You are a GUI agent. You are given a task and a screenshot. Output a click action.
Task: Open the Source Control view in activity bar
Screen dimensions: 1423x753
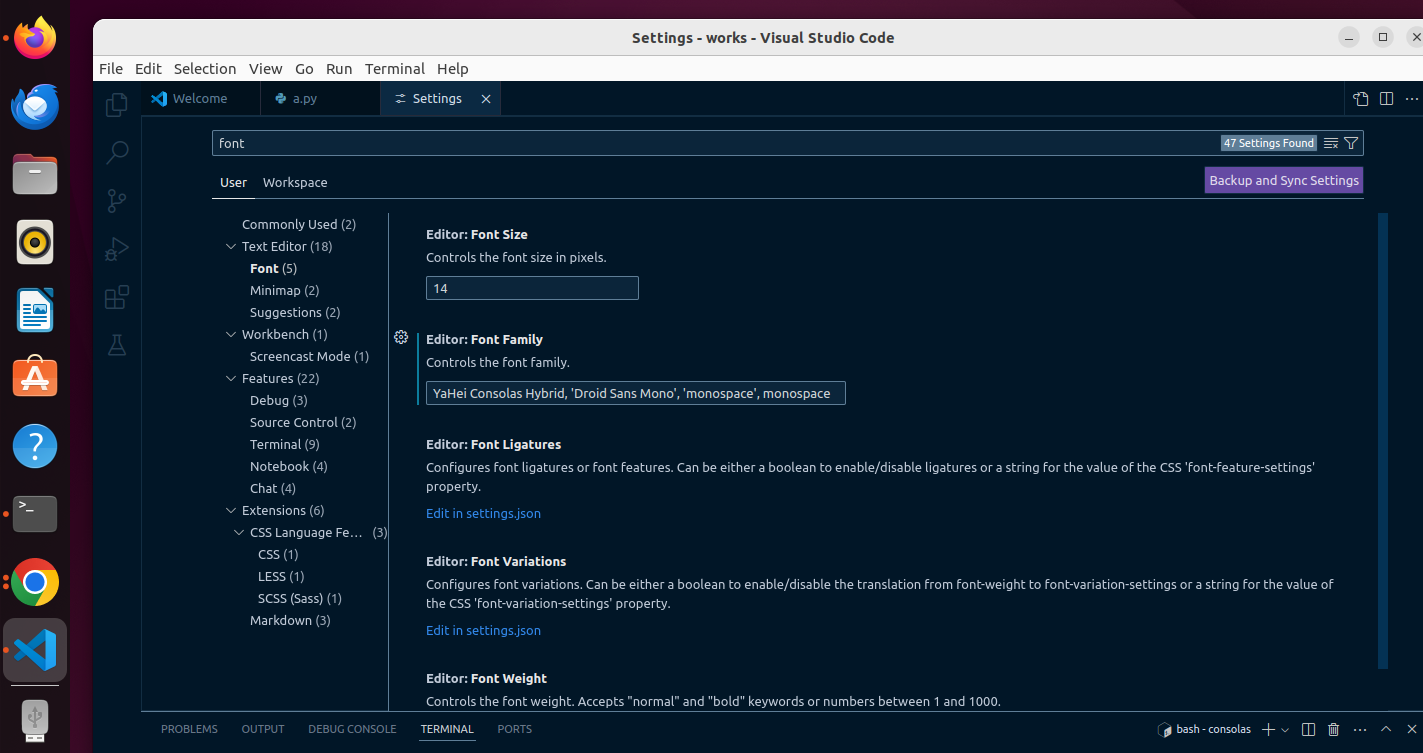coord(117,200)
